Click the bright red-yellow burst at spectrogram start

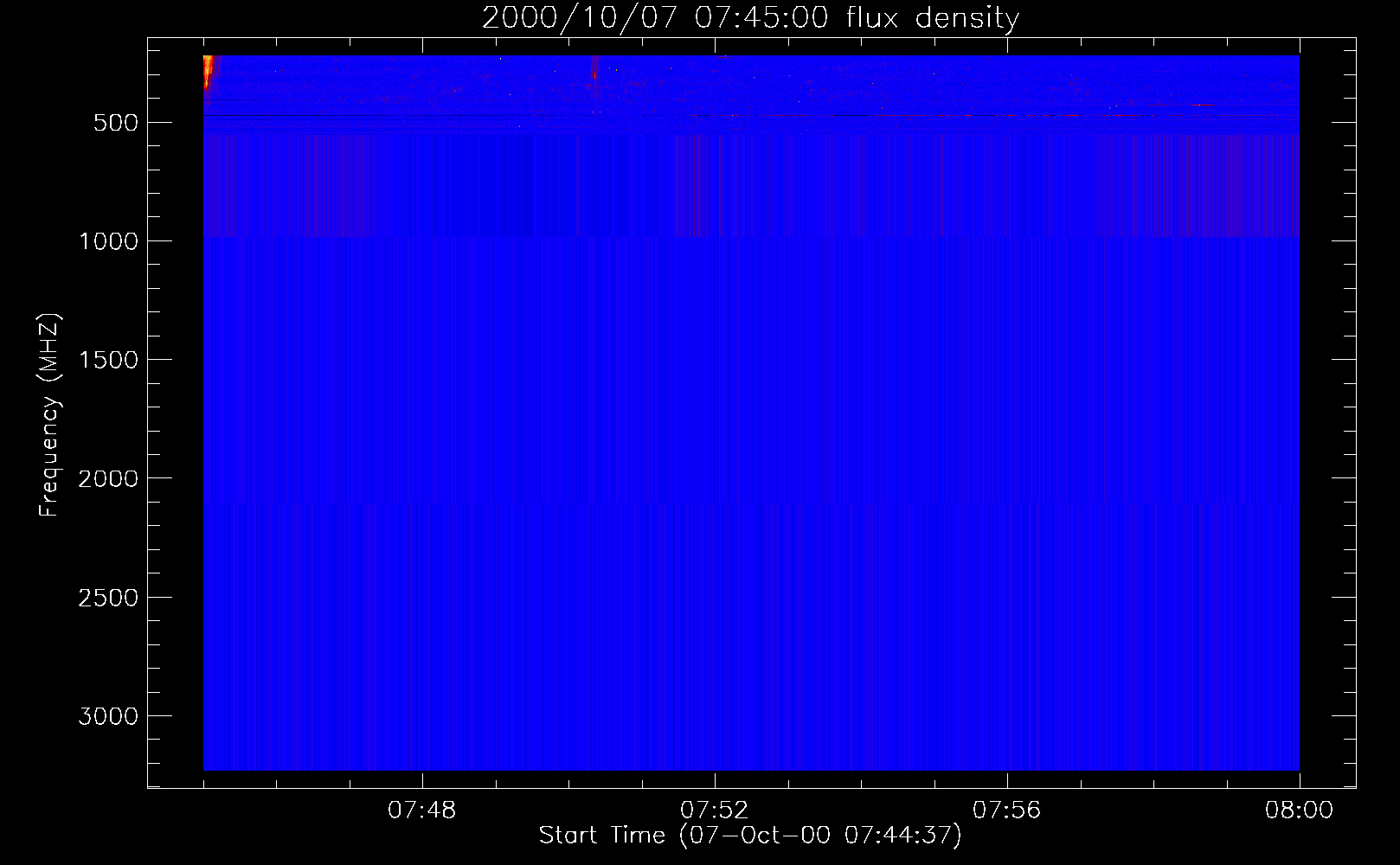pyautogui.click(x=209, y=74)
